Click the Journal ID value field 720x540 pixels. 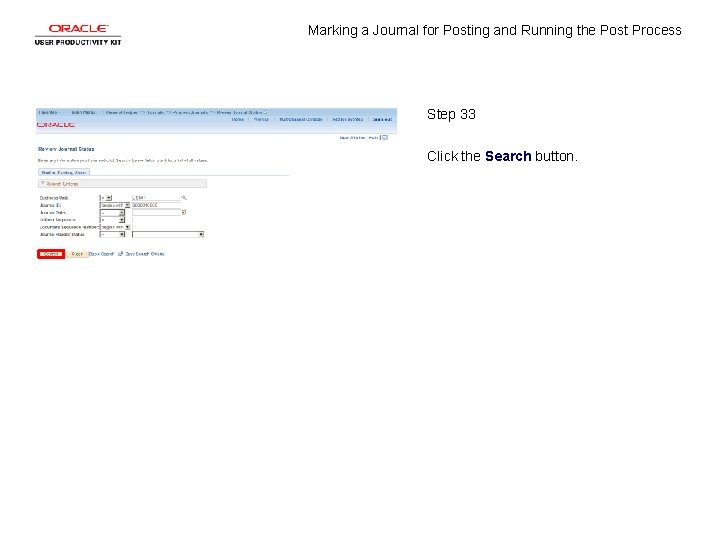click(156, 205)
